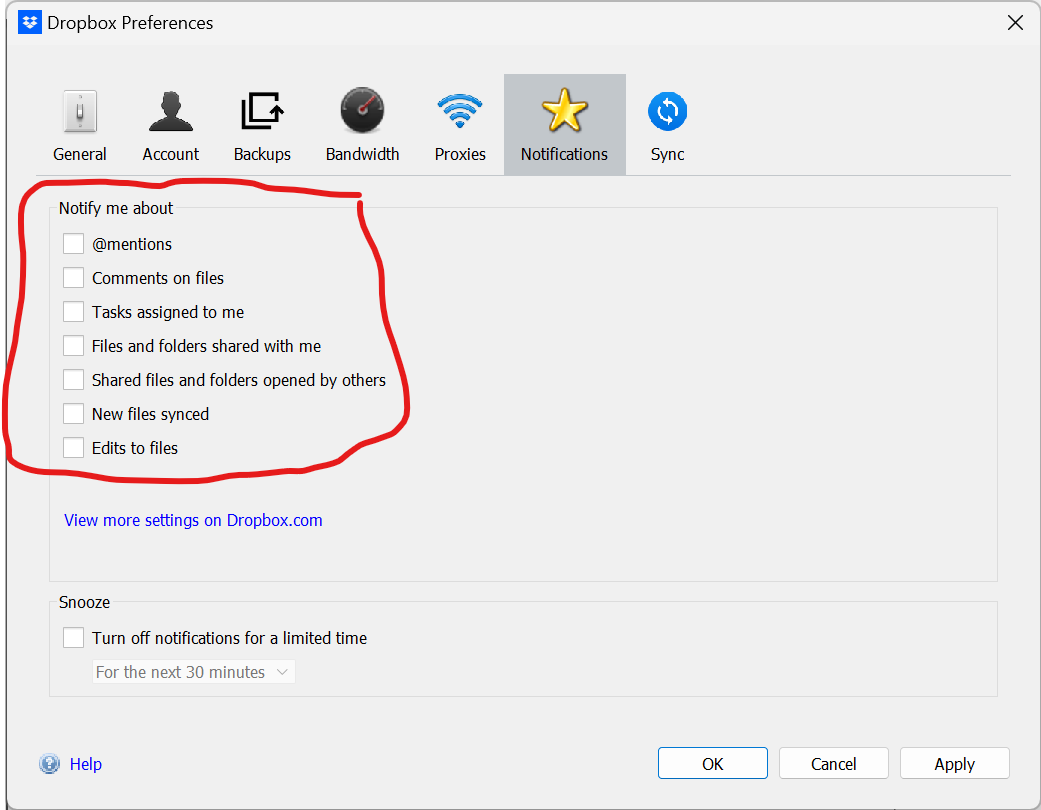
Task: Open the For the next 30 minutes dropdown
Action: point(193,672)
